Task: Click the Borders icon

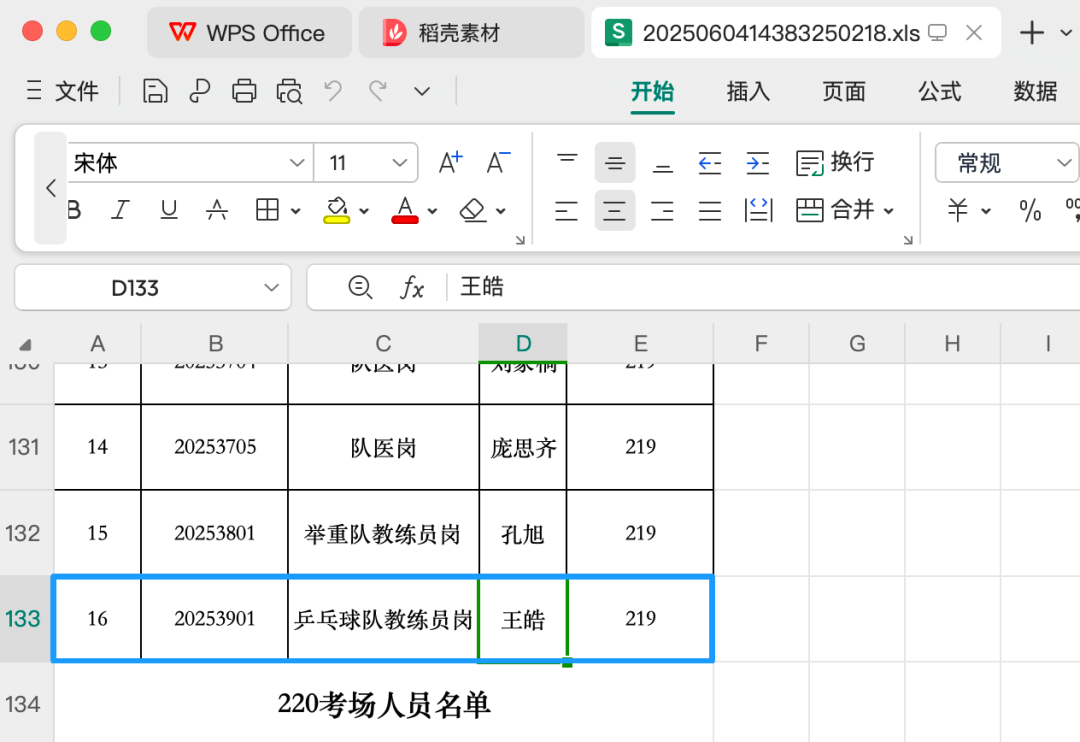Action: [267, 210]
